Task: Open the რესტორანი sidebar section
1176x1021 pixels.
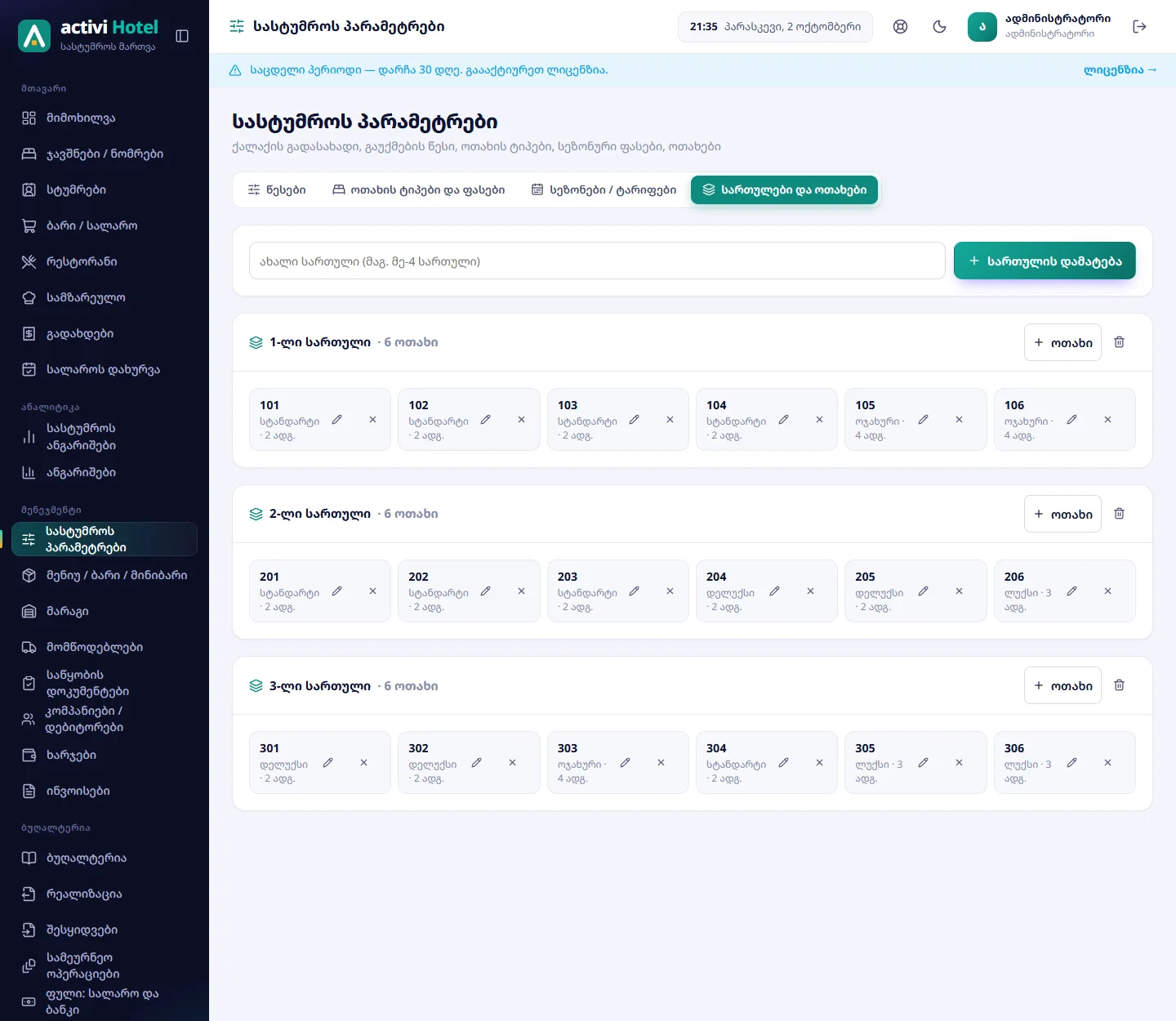Action: (105, 261)
